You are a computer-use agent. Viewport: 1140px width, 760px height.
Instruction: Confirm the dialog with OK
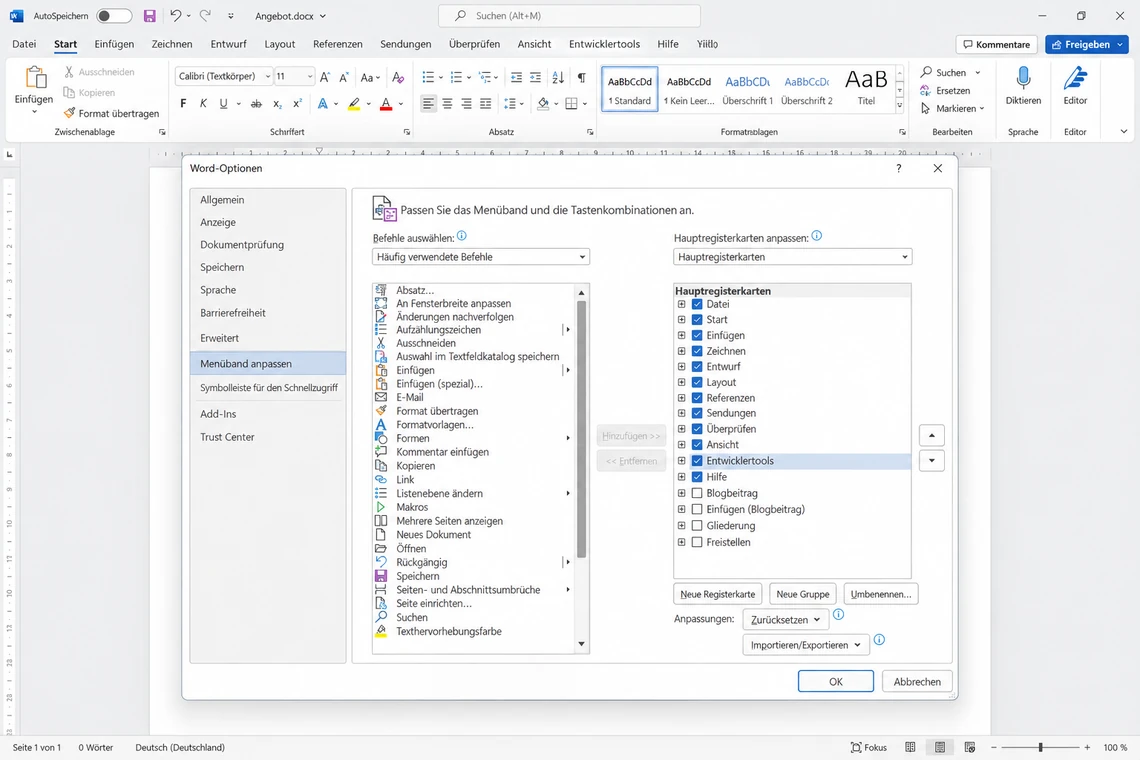(x=835, y=681)
